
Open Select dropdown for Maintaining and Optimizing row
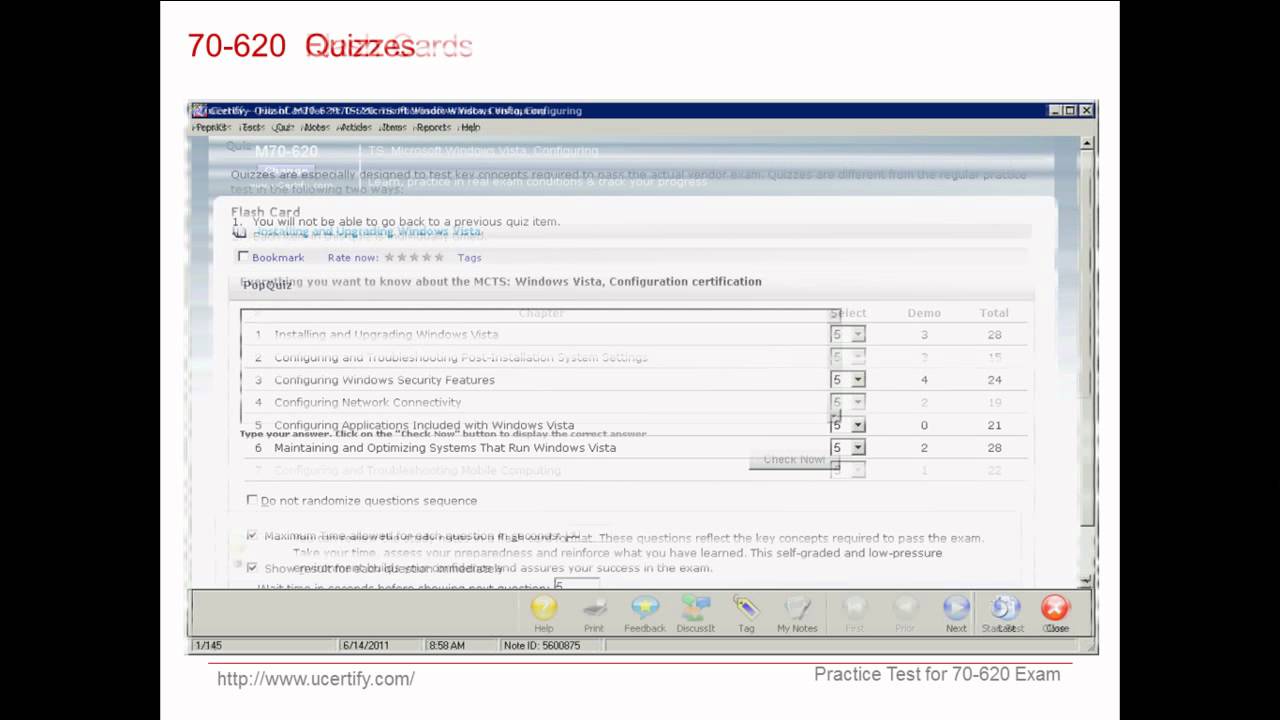[x=848, y=448]
